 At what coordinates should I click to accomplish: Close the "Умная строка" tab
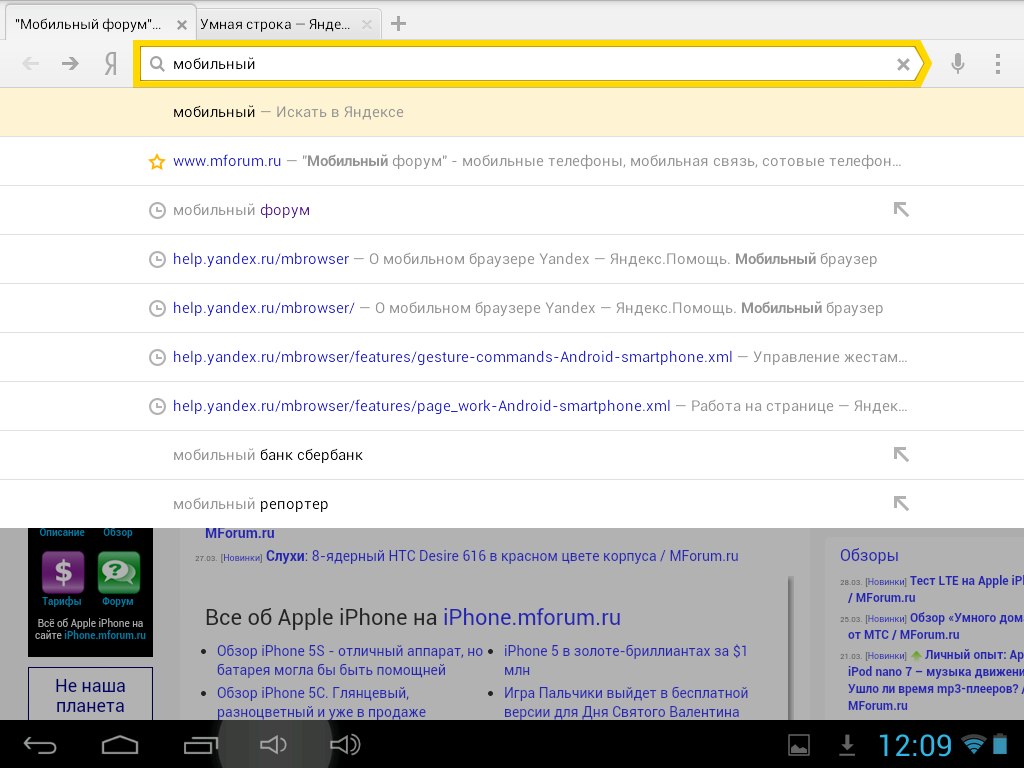tap(367, 25)
